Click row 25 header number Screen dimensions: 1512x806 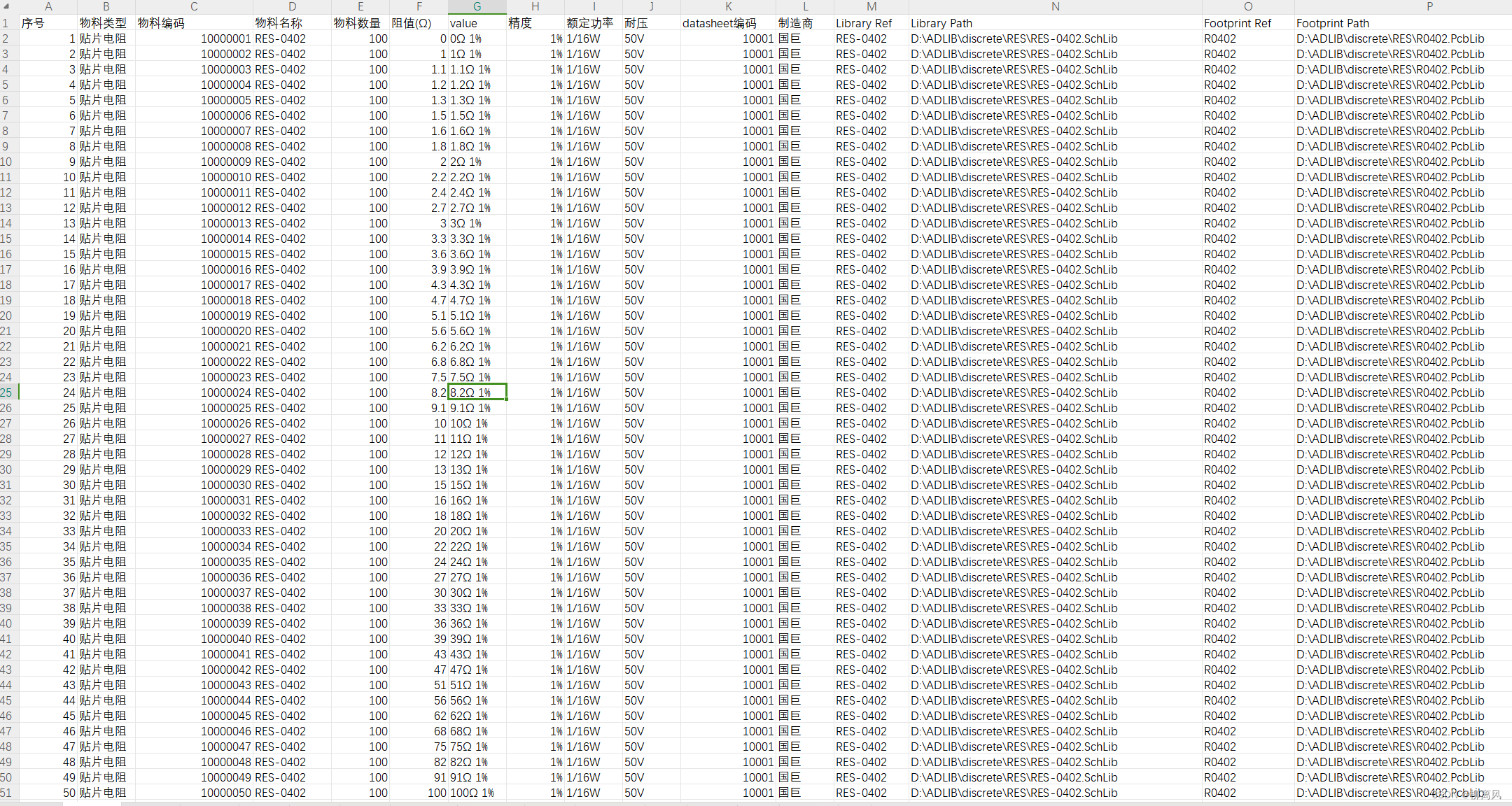tap(7, 393)
